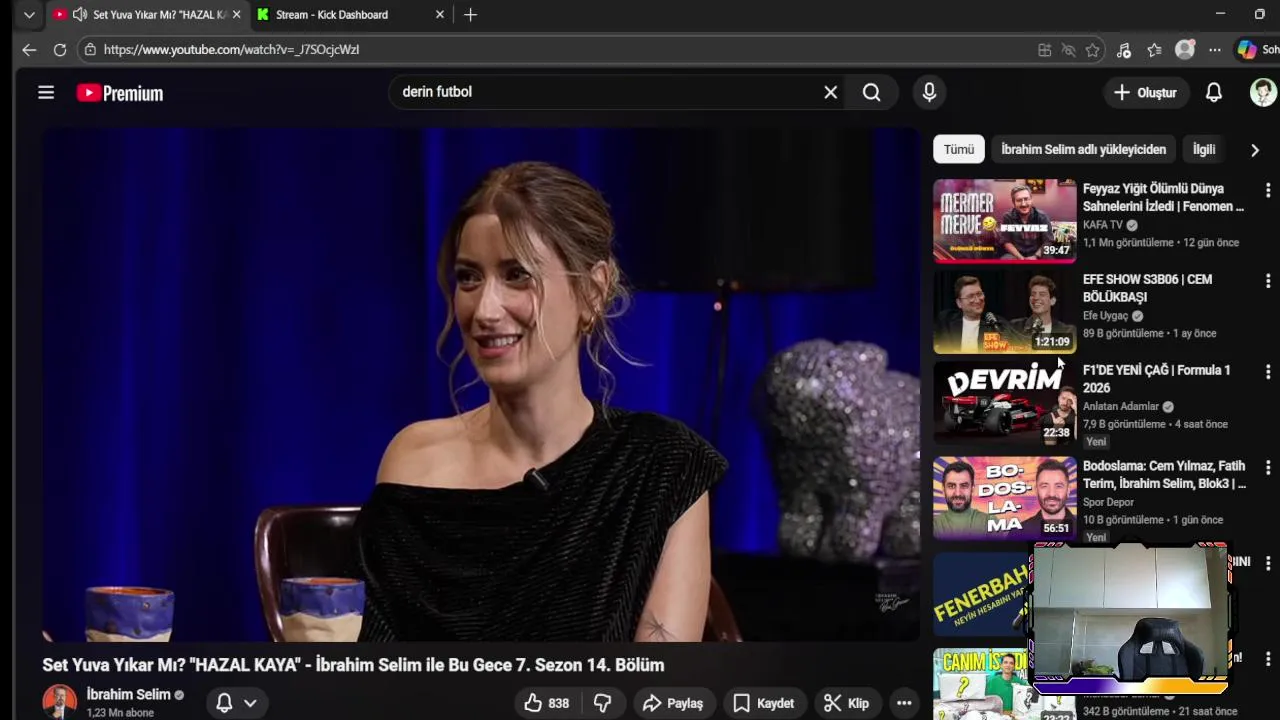Image resolution: width=1280 pixels, height=720 pixels.
Task: Select the İbrahim Selim adlı yükleyiciden chip
Action: pyautogui.click(x=1083, y=149)
